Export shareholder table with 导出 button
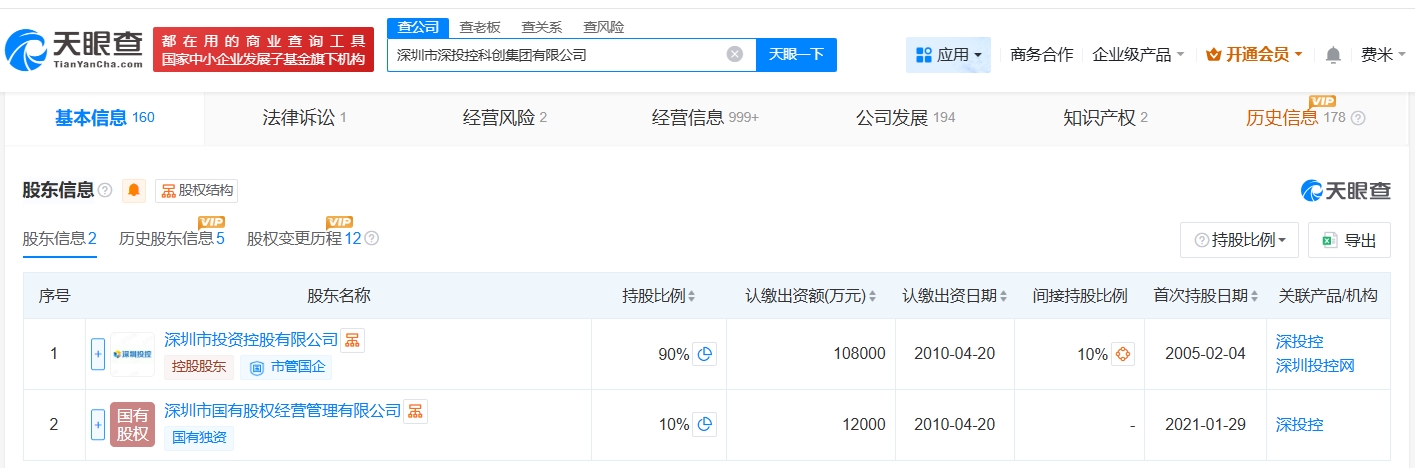The image size is (1415, 468). click(x=1349, y=240)
